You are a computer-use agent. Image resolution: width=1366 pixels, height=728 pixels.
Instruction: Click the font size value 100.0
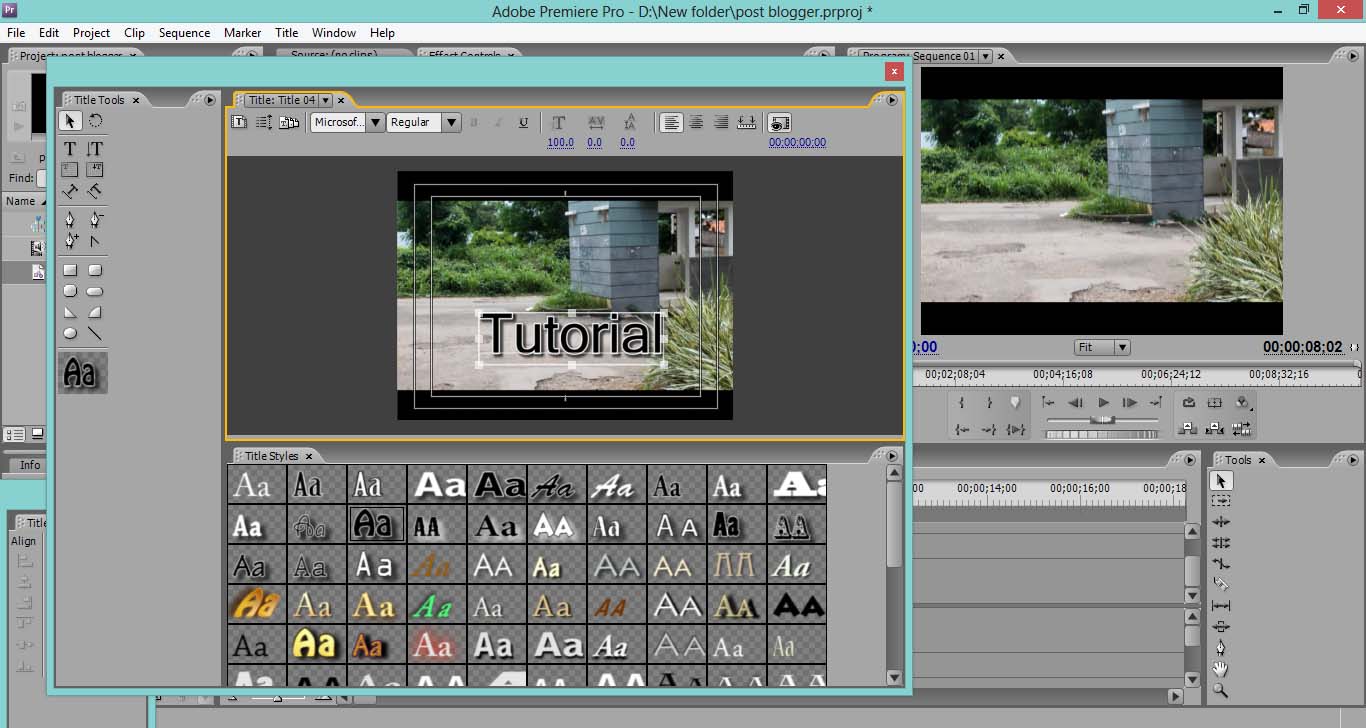pyautogui.click(x=560, y=142)
